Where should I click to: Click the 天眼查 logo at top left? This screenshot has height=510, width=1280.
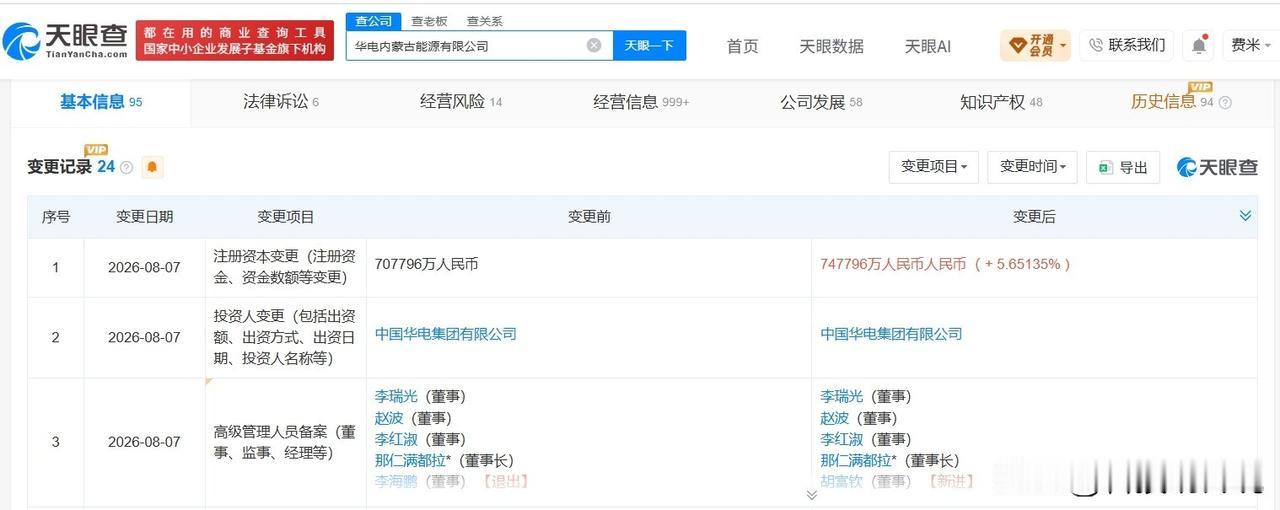(x=65, y=41)
